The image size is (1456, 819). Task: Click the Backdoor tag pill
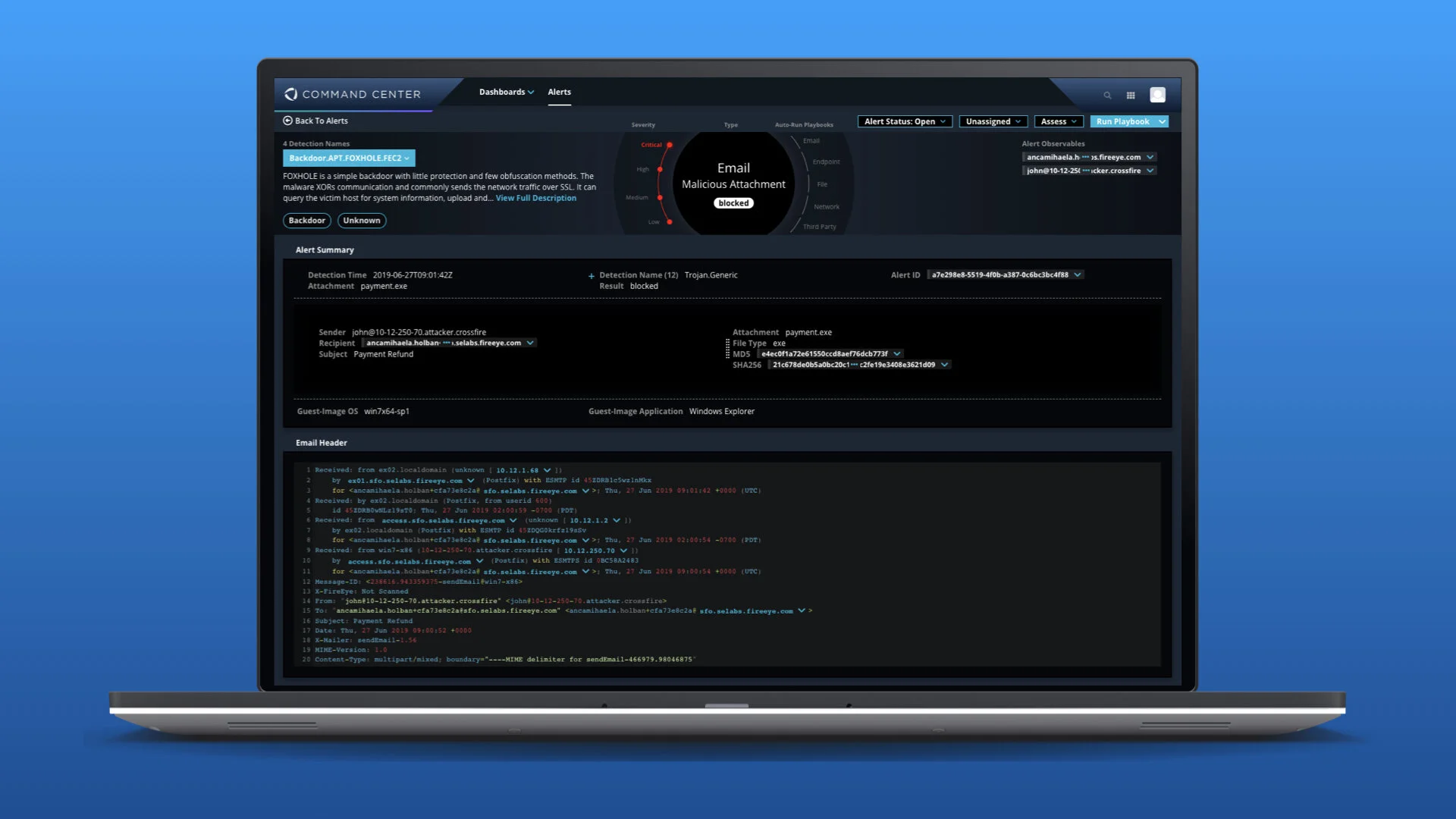point(306,221)
